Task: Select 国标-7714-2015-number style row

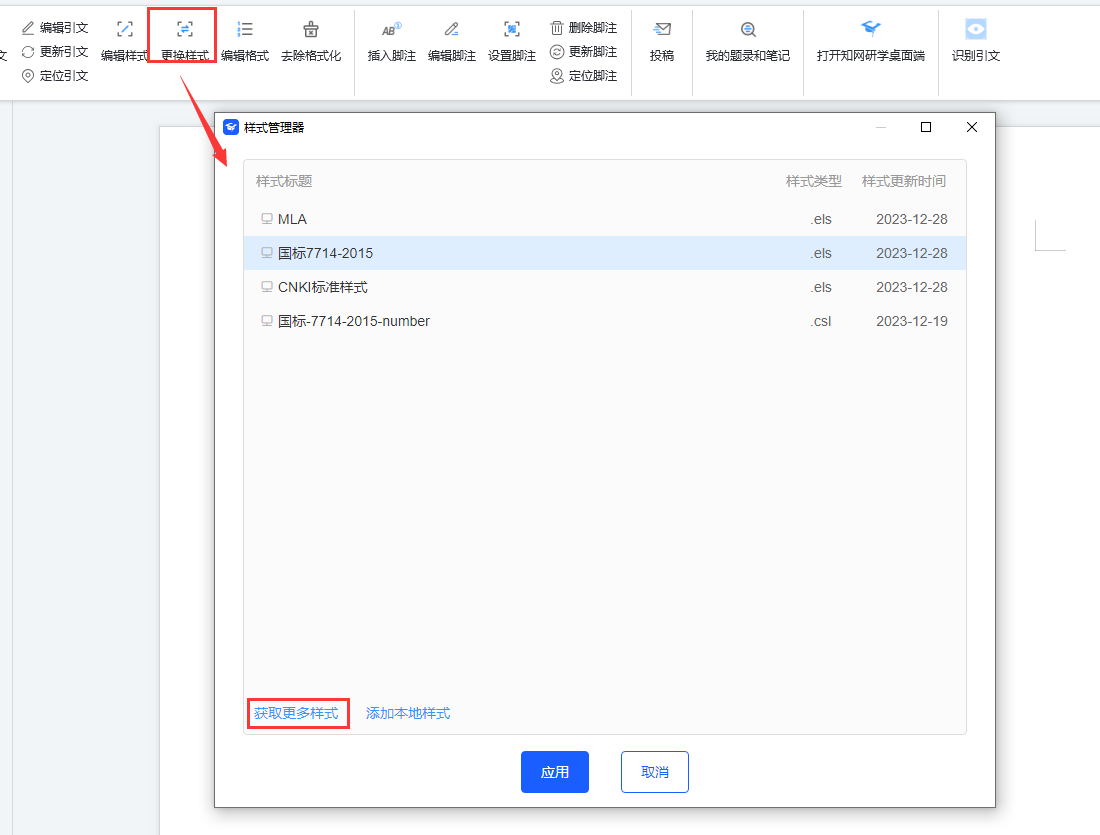Action: [605, 321]
